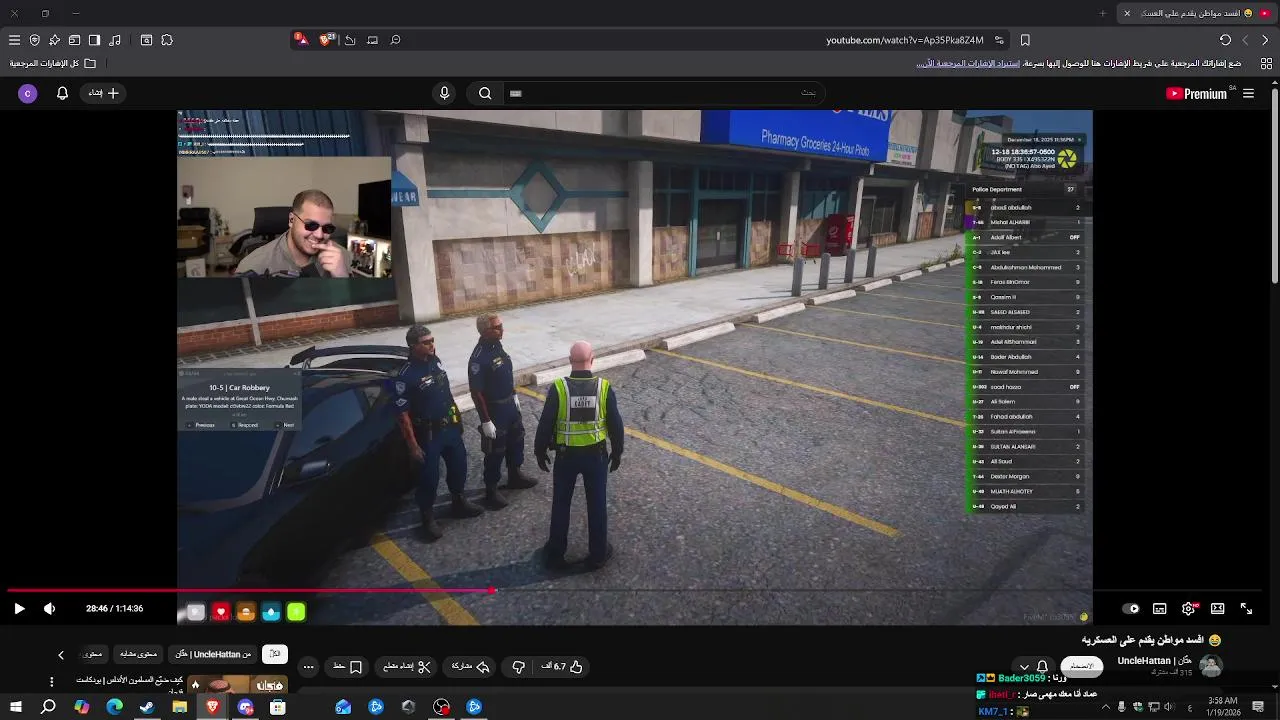Click the Brave Rewards triangle icon
Image resolution: width=1280 pixels, height=720 pixels.
point(300,39)
